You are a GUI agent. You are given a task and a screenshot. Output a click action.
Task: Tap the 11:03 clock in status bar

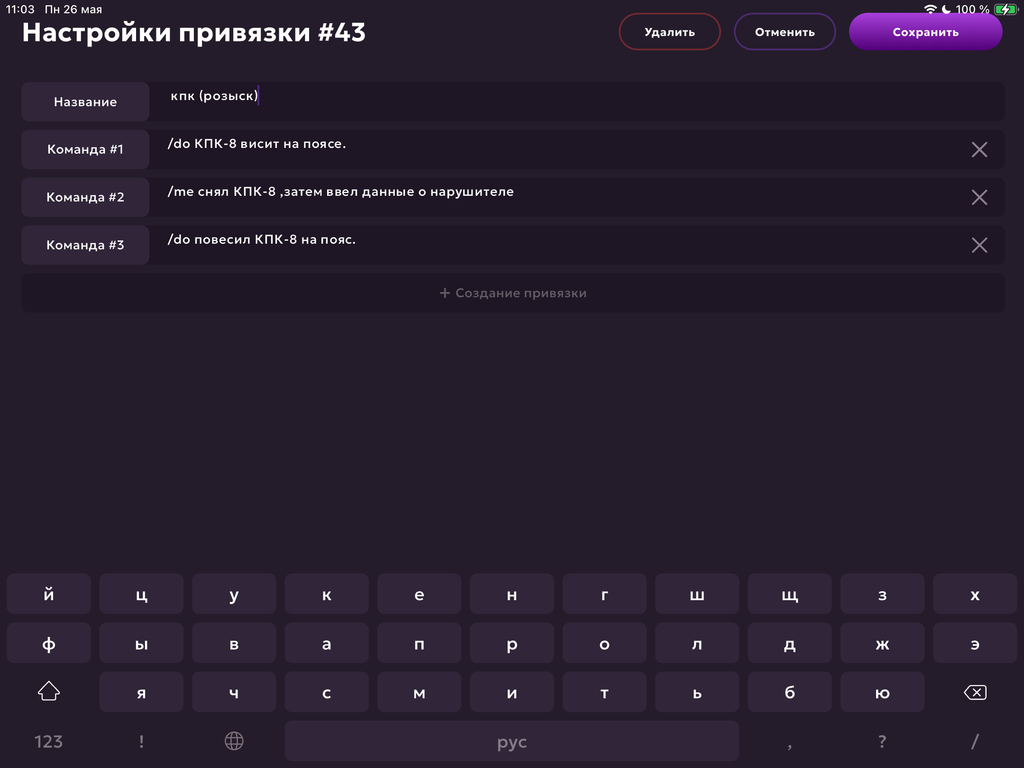click(20, 9)
